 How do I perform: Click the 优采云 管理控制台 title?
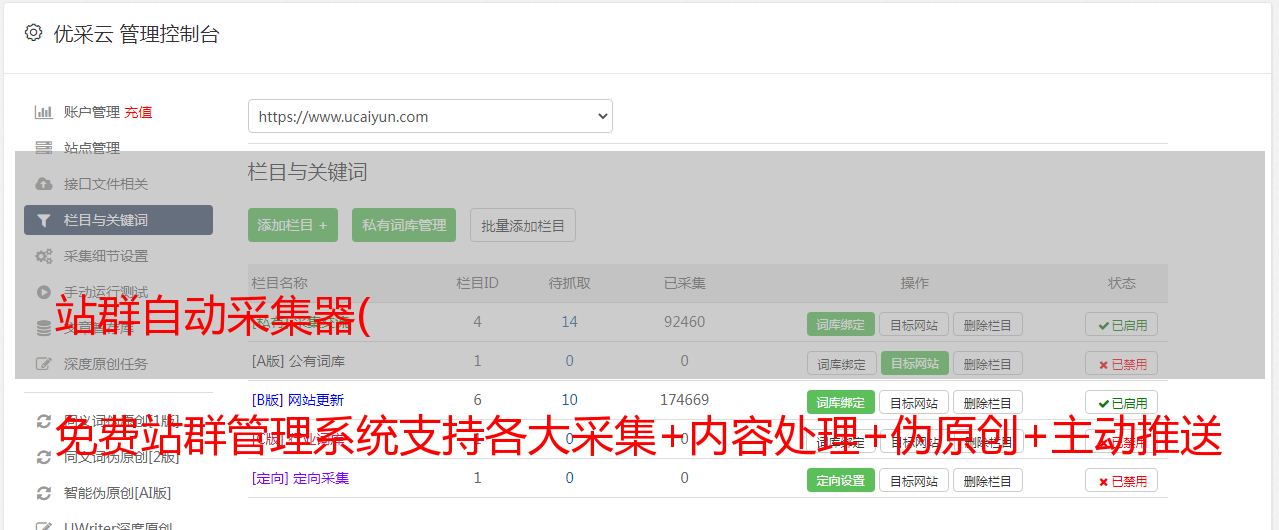click(x=136, y=34)
